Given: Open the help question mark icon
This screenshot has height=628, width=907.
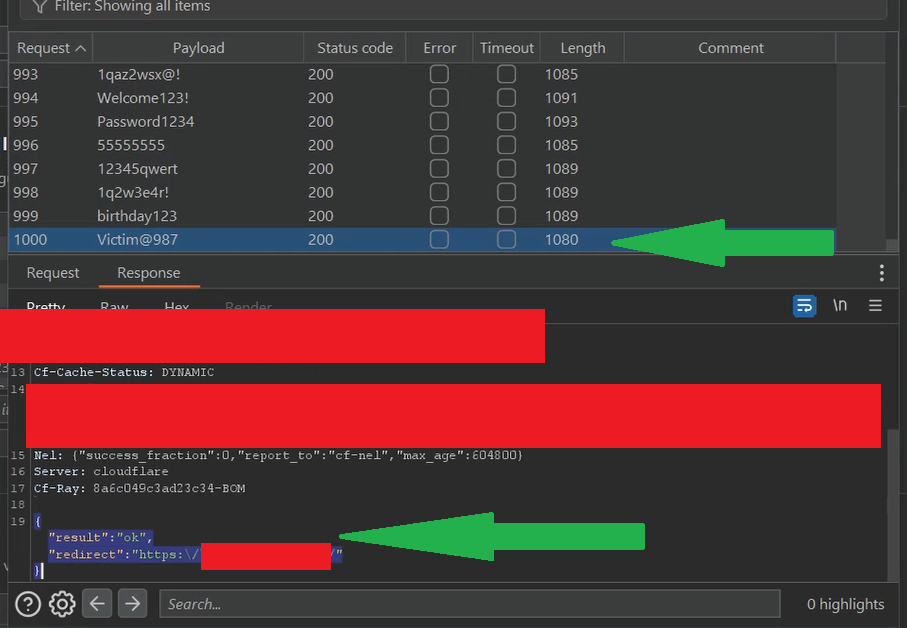Looking at the screenshot, I should coord(28,604).
